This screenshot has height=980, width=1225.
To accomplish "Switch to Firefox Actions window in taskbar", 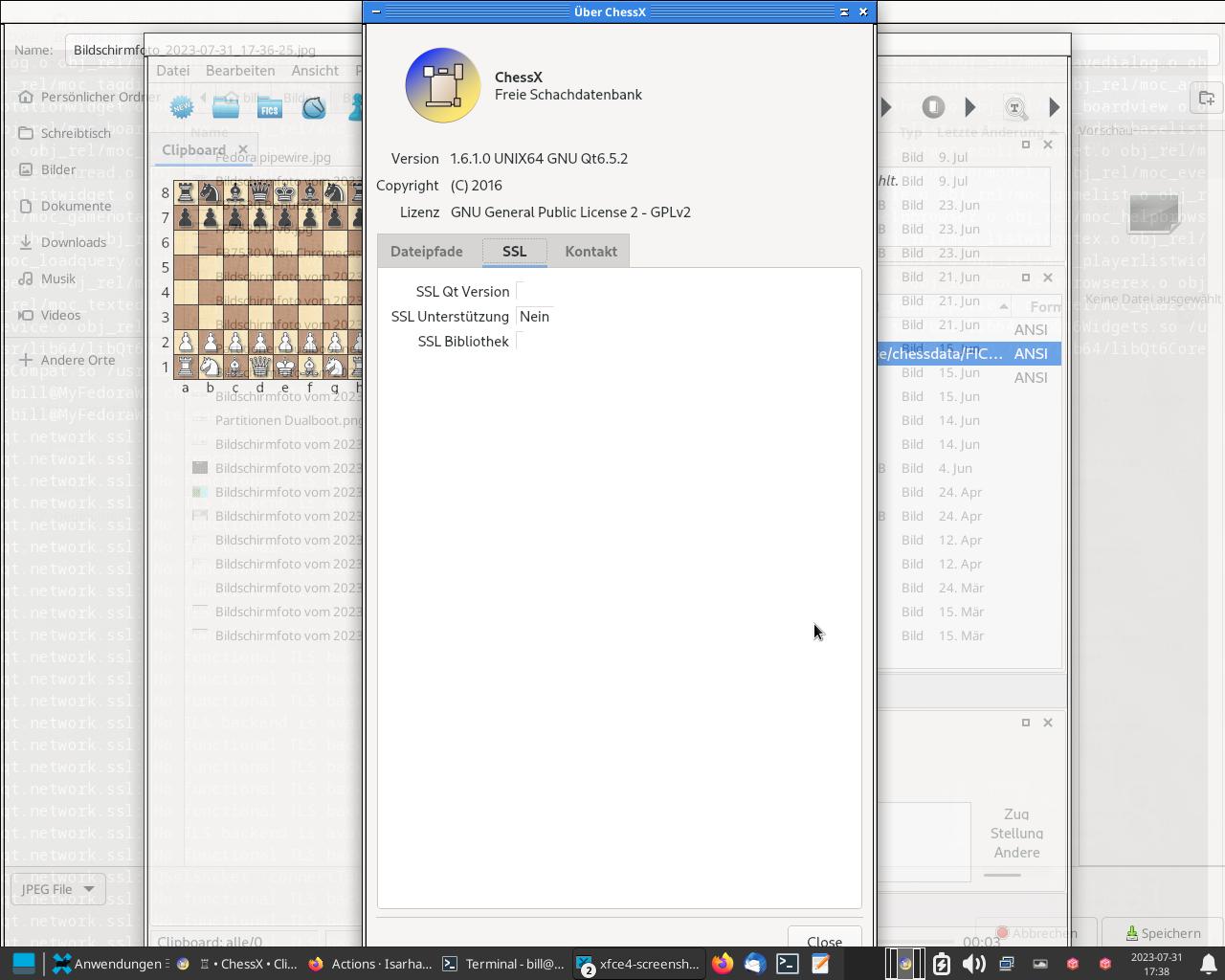I will point(370,964).
